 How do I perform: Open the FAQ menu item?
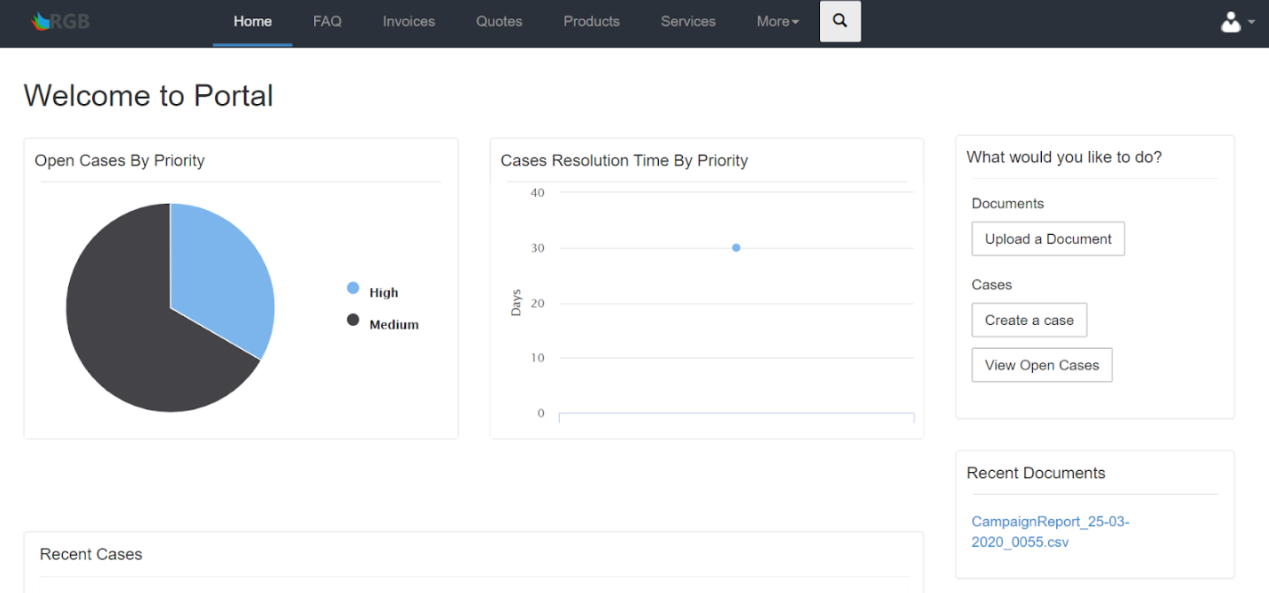(x=327, y=21)
